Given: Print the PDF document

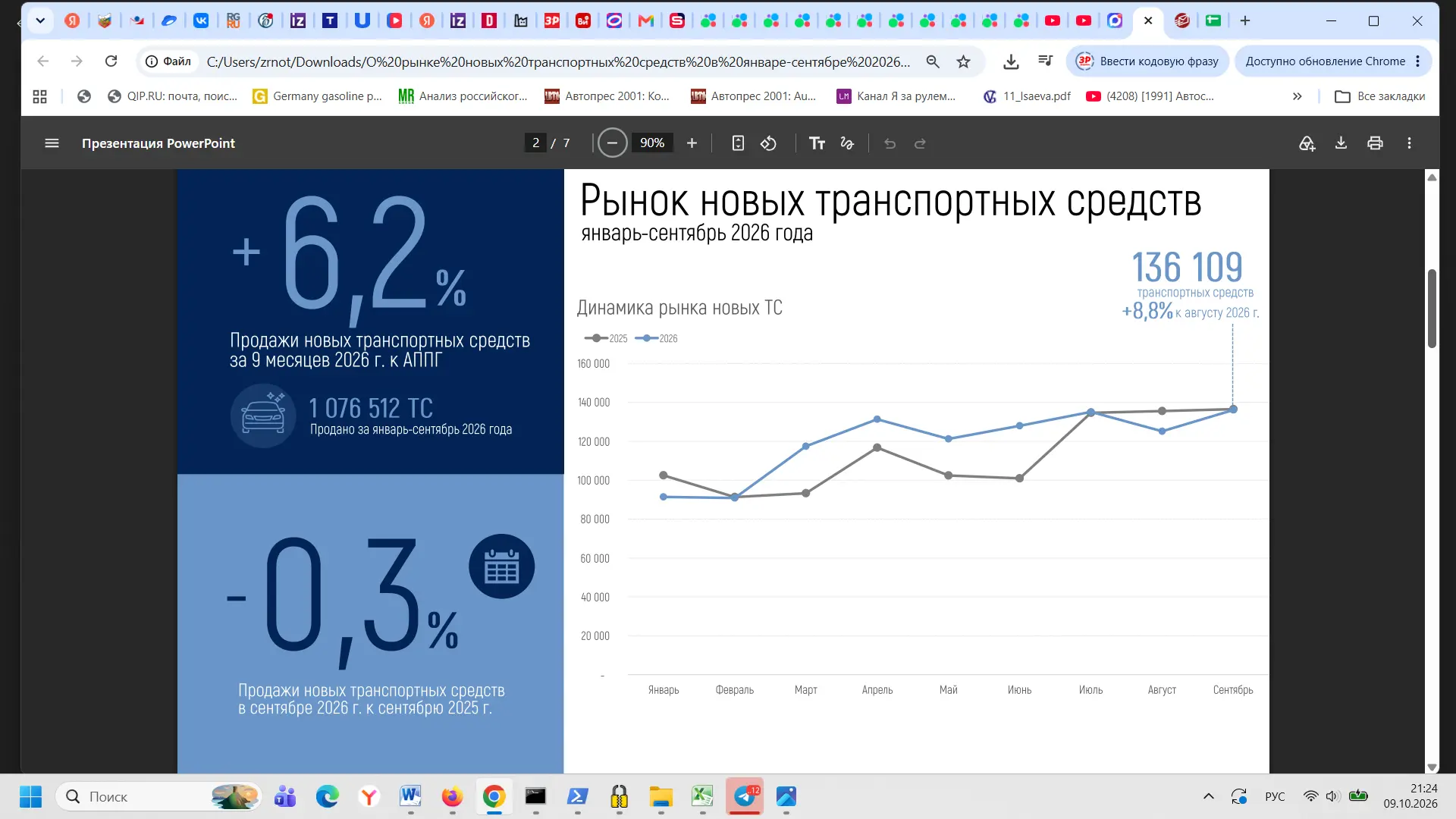Looking at the screenshot, I should click(x=1375, y=143).
